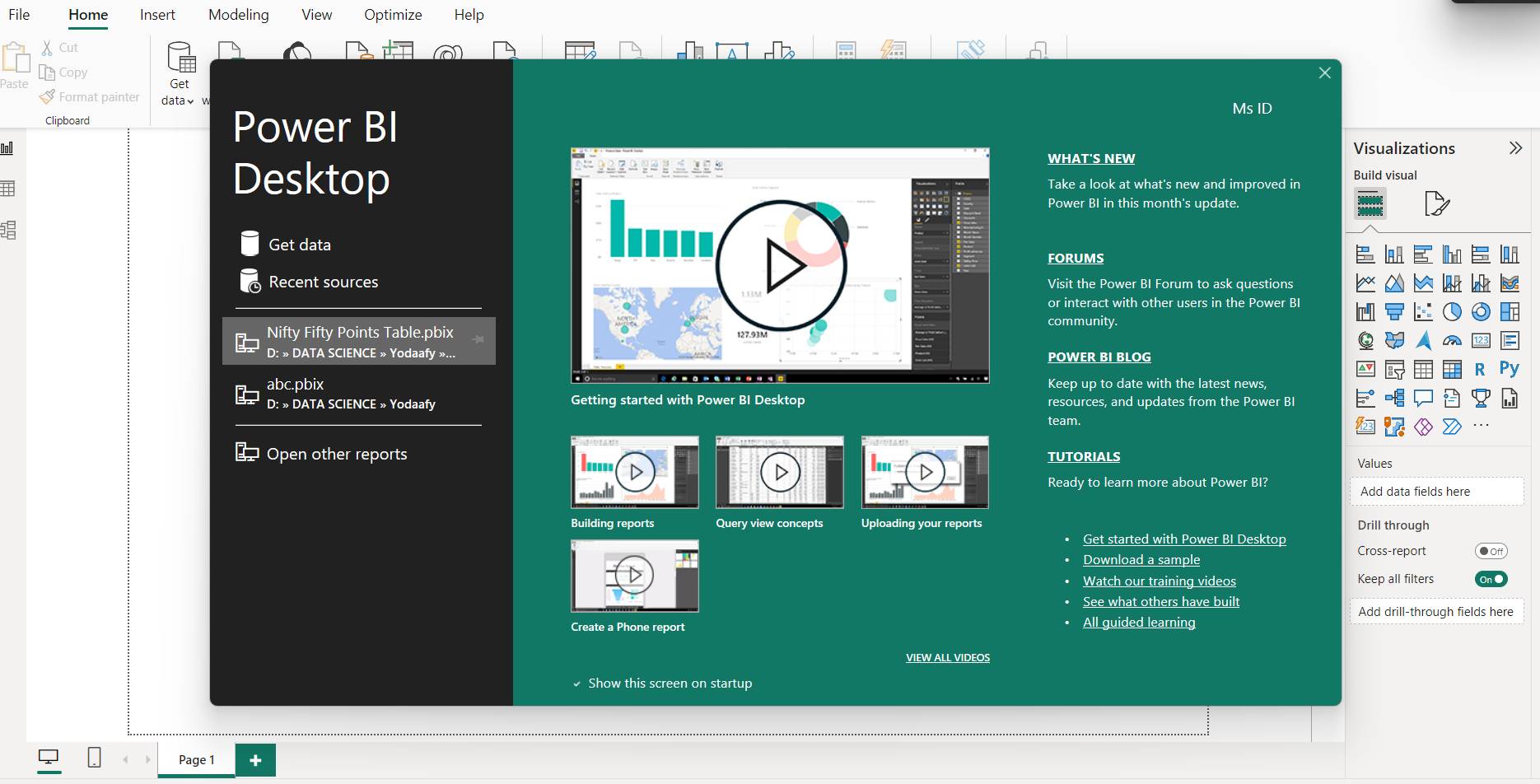Open the WHAT'S NEW link

(x=1091, y=159)
